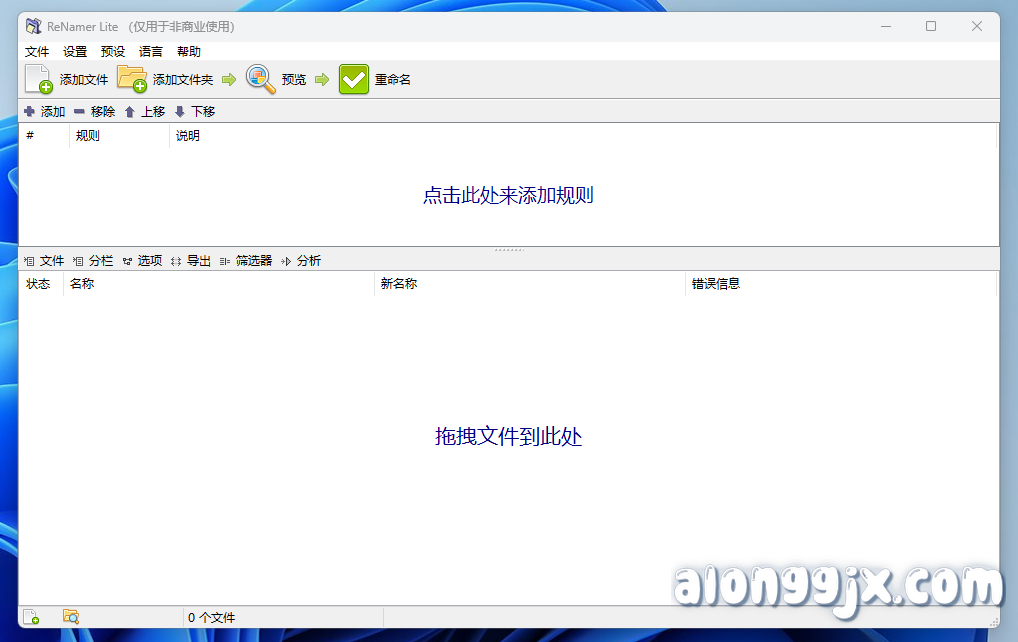
Task: Click the 添加 plus icon on the rules bar
Action: 28,111
